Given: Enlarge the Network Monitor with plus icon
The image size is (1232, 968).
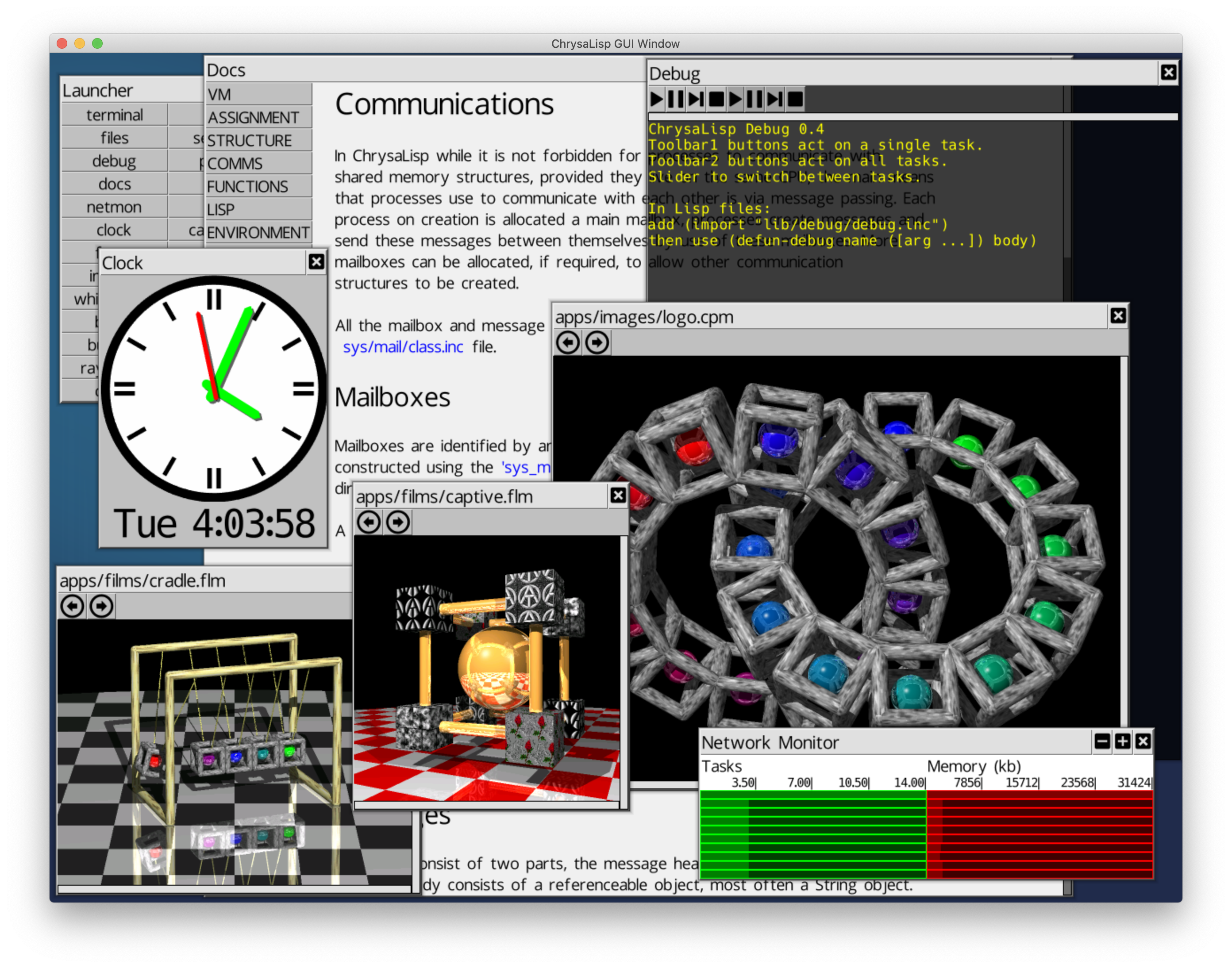Looking at the screenshot, I should pos(1123,741).
